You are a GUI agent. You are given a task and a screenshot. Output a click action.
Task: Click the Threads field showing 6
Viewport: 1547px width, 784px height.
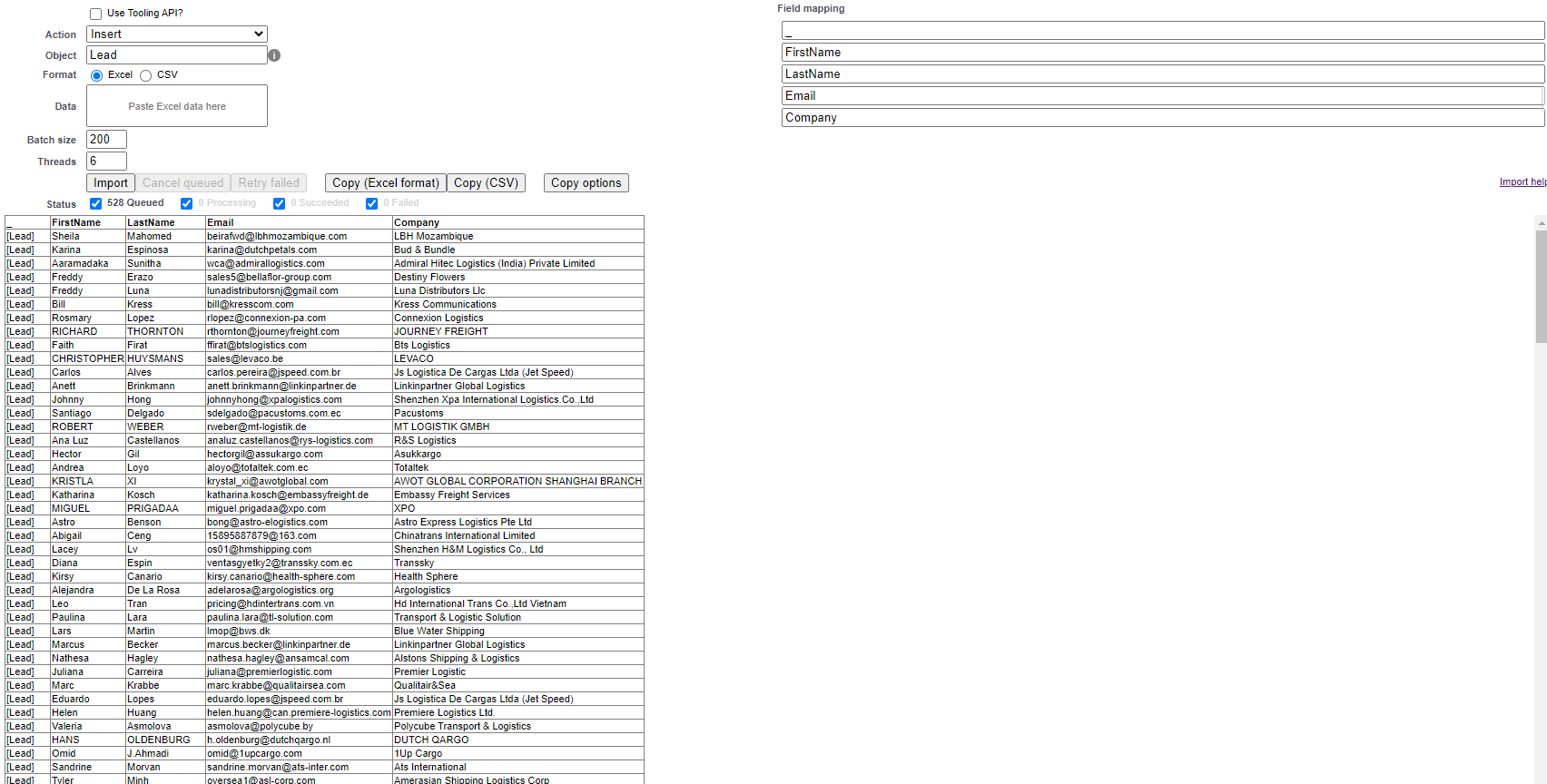pyautogui.click(x=106, y=162)
